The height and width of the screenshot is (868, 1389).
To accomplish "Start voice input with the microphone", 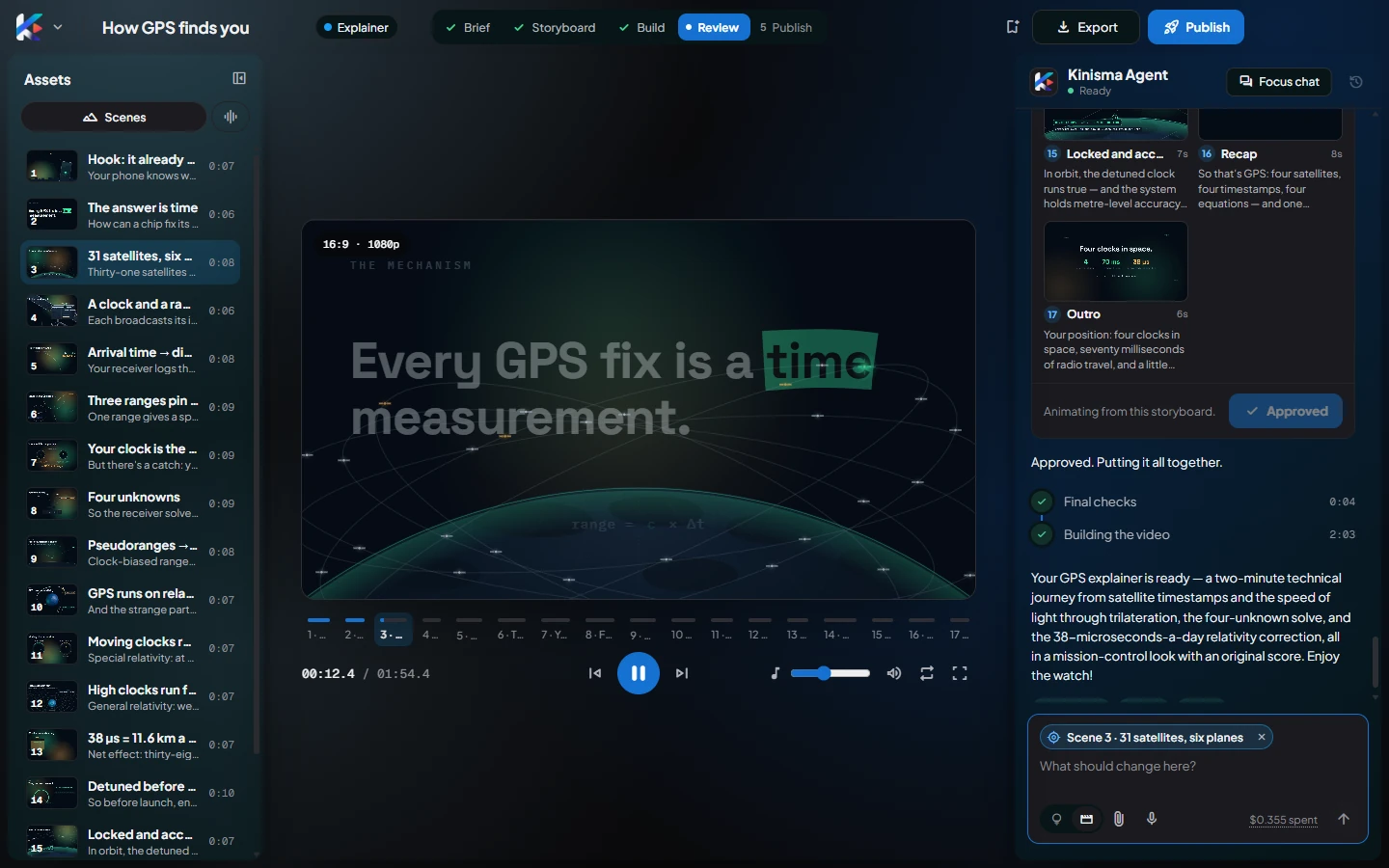I will click(x=1152, y=819).
